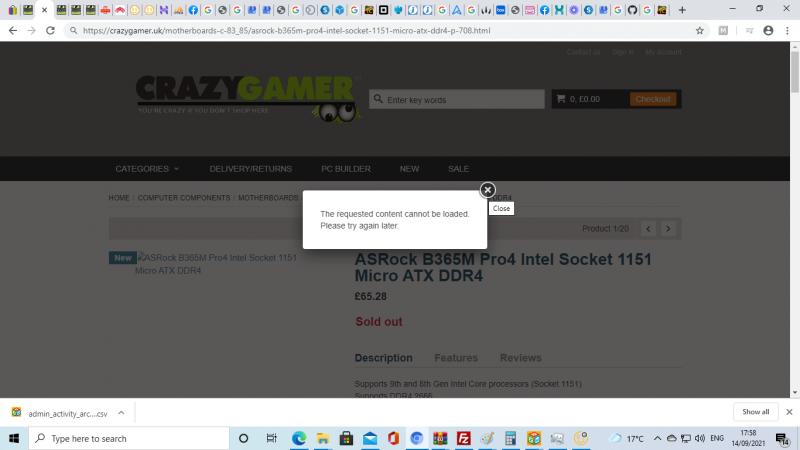Open the notification center icon

782,438
